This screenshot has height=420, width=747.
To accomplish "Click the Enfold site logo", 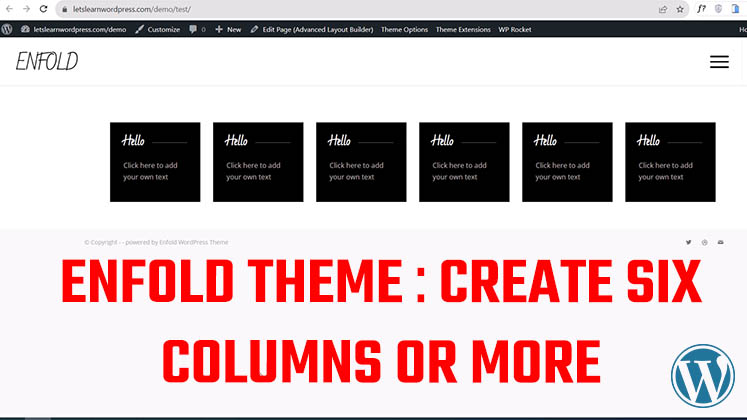I will click(47, 61).
